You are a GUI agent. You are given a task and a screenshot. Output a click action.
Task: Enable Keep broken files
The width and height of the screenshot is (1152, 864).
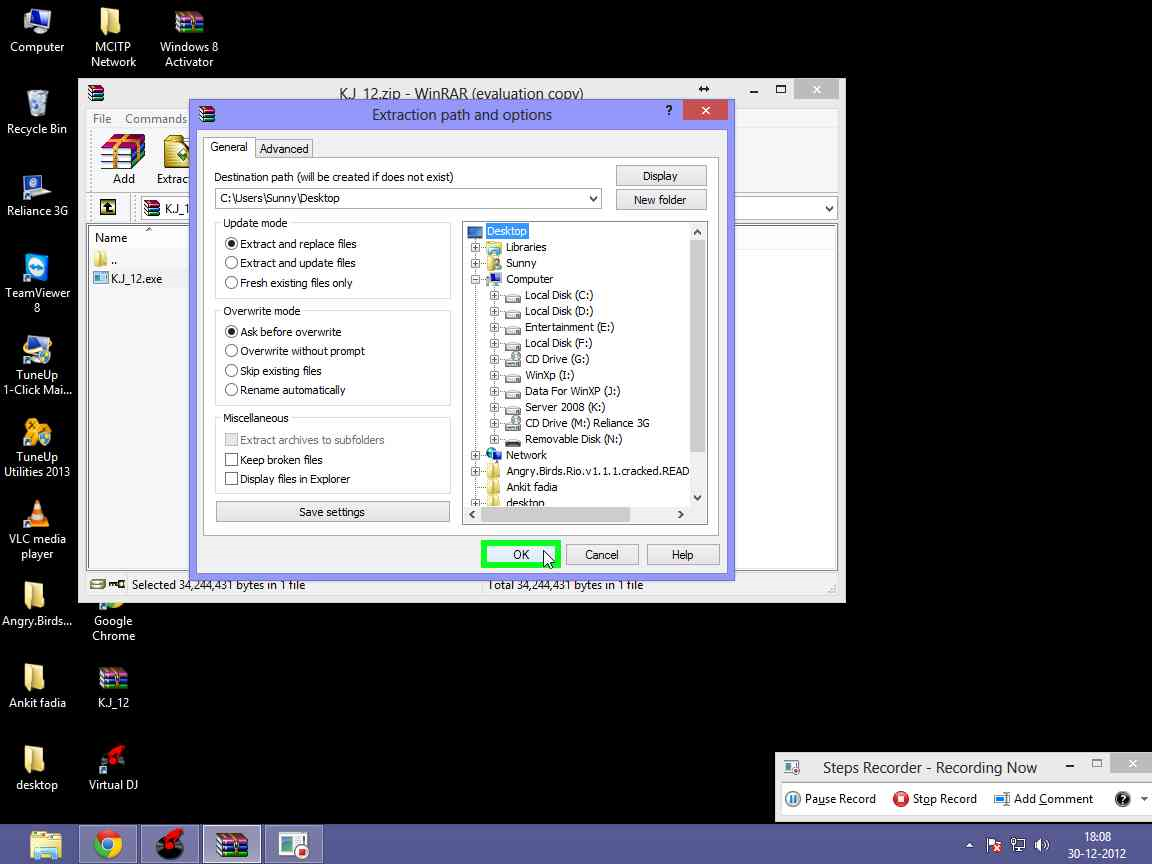point(273,460)
